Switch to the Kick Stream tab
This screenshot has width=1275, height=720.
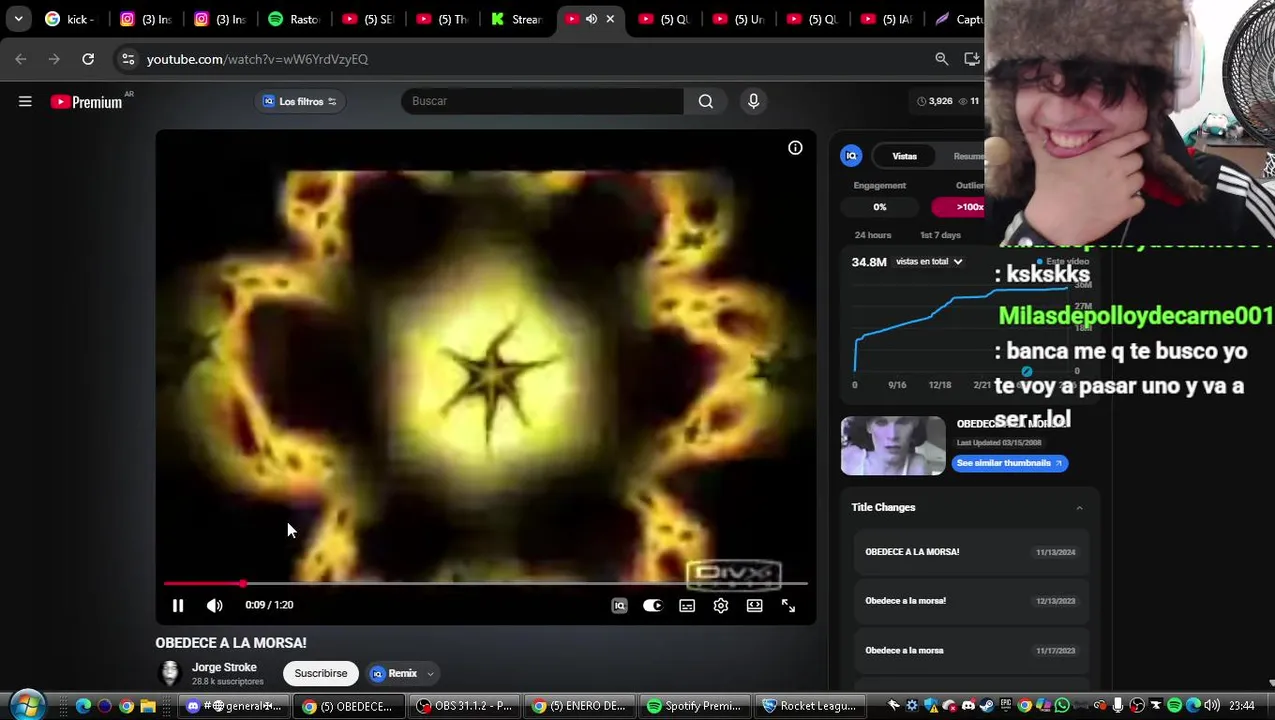[x=517, y=19]
